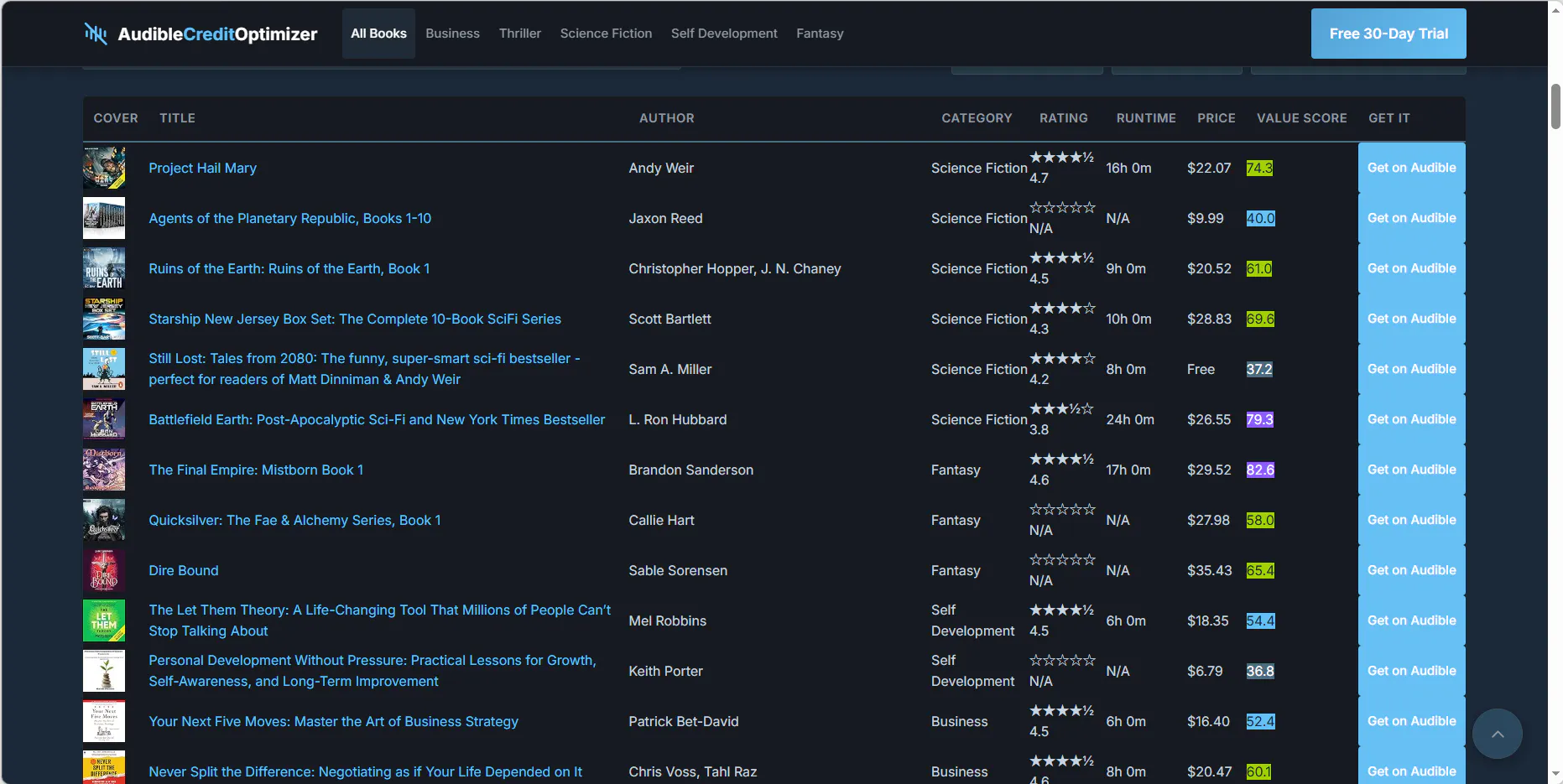Get Project Hail Mary on Audible
1563x784 pixels.
[1412, 168]
